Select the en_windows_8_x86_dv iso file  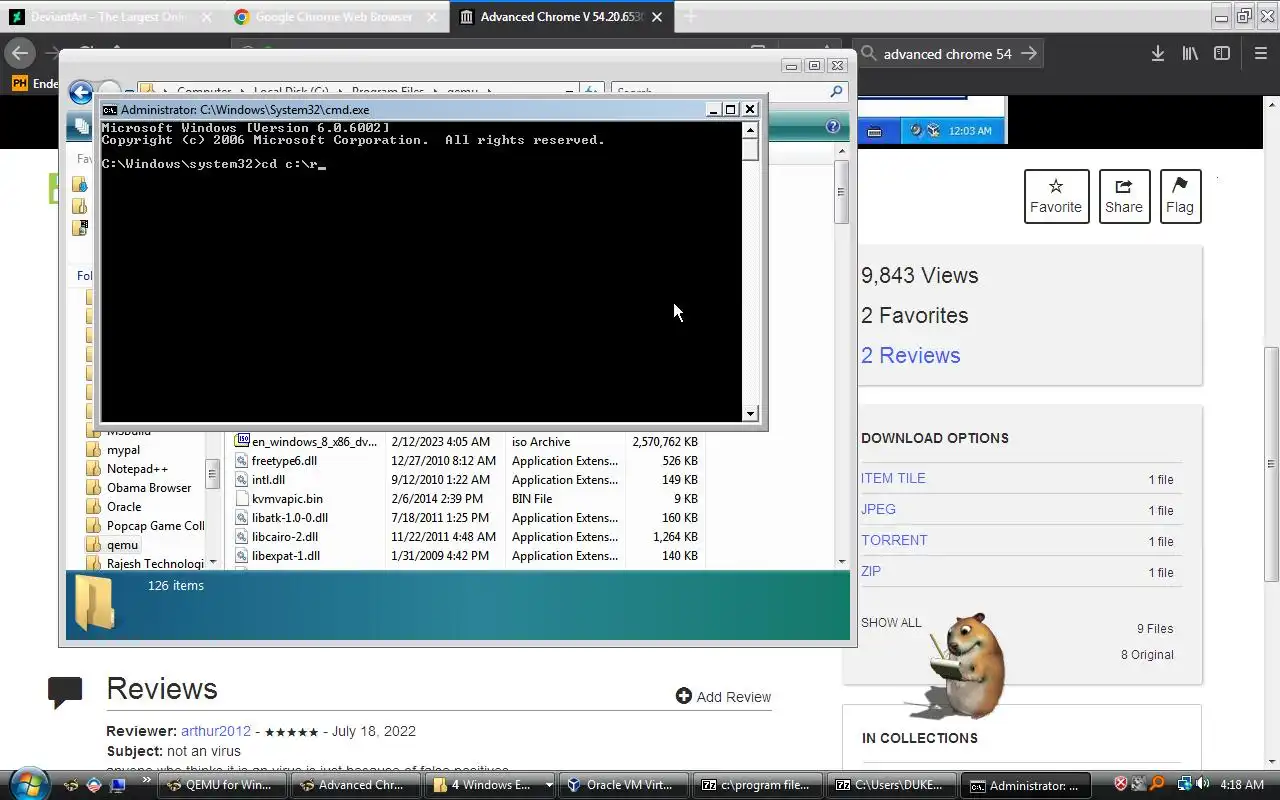tap(314, 442)
